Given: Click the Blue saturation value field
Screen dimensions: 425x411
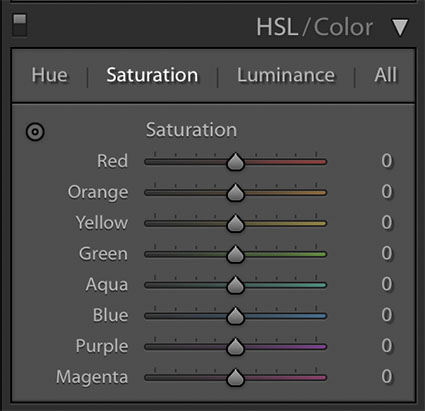Looking at the screenshot, I should 387,315.
